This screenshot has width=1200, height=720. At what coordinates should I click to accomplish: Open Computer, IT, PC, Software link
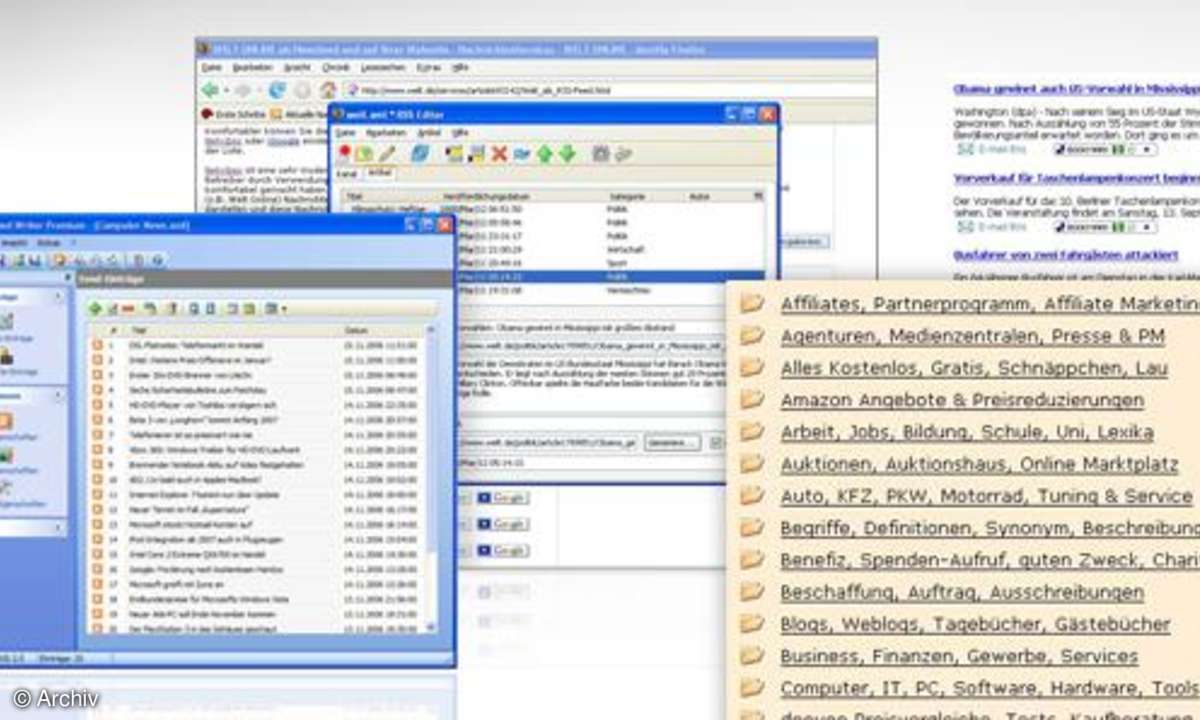990,688
